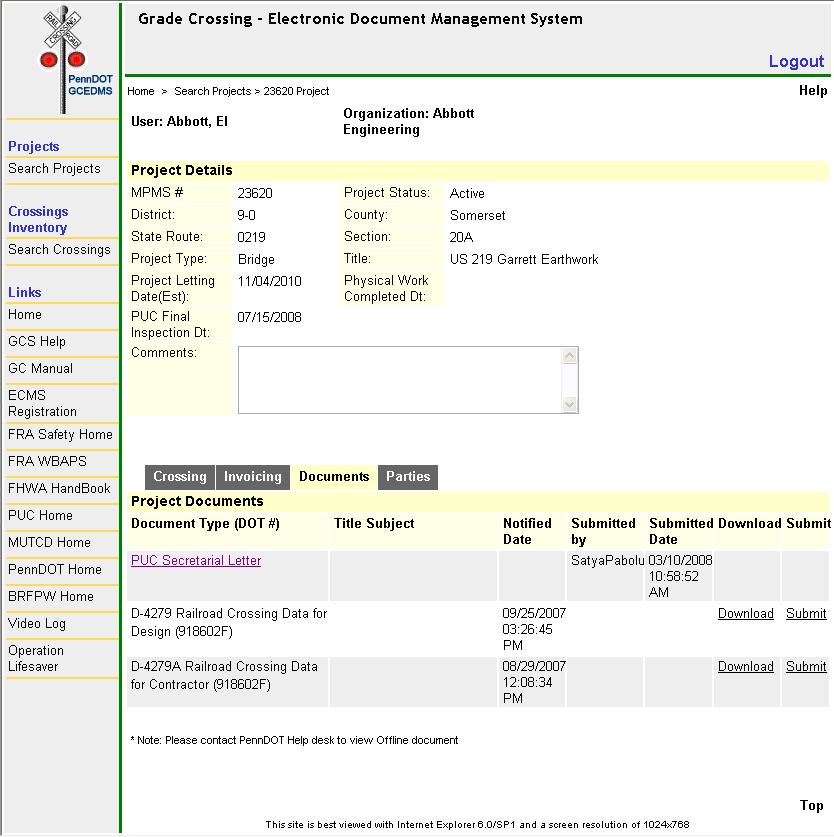
Task: Submit the D-4279 Railroad Crossing Data for Design
Action: 806,614
